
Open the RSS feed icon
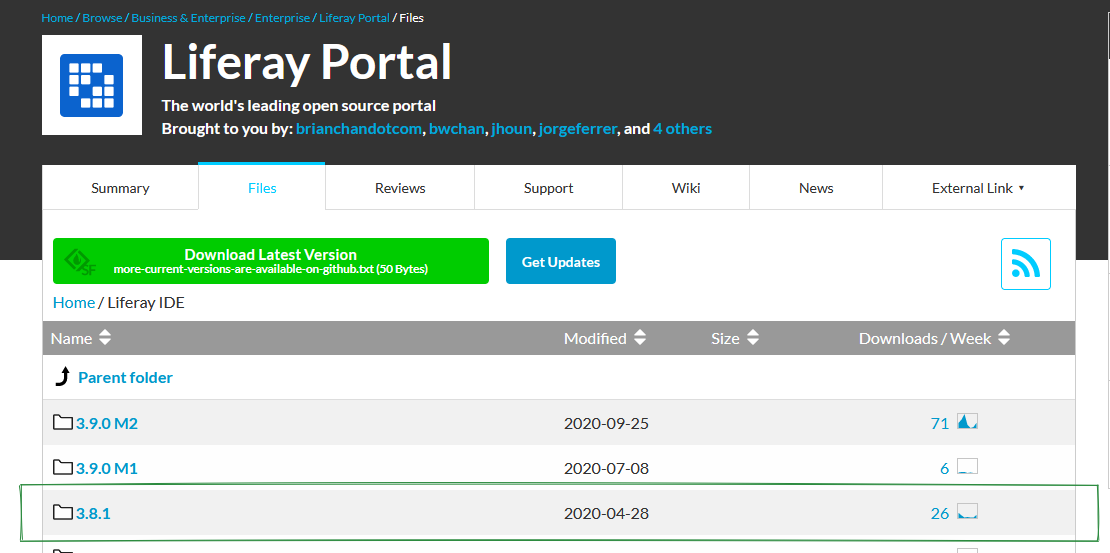click(x=1026, y=263)
